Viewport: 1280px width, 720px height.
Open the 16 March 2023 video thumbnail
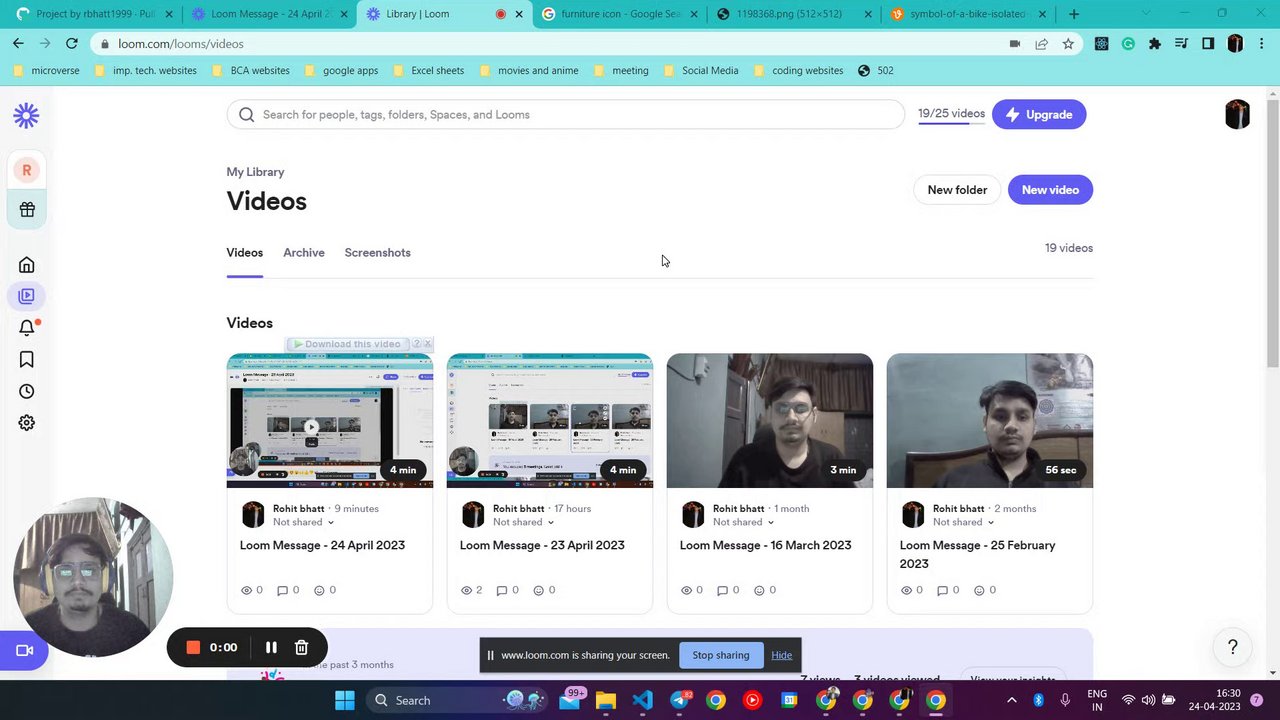pos(770,421)
